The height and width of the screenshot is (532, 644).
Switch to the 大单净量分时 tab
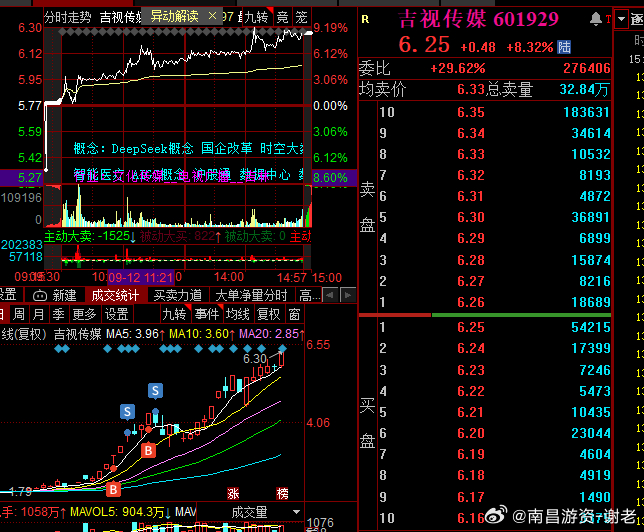(251, 295)
